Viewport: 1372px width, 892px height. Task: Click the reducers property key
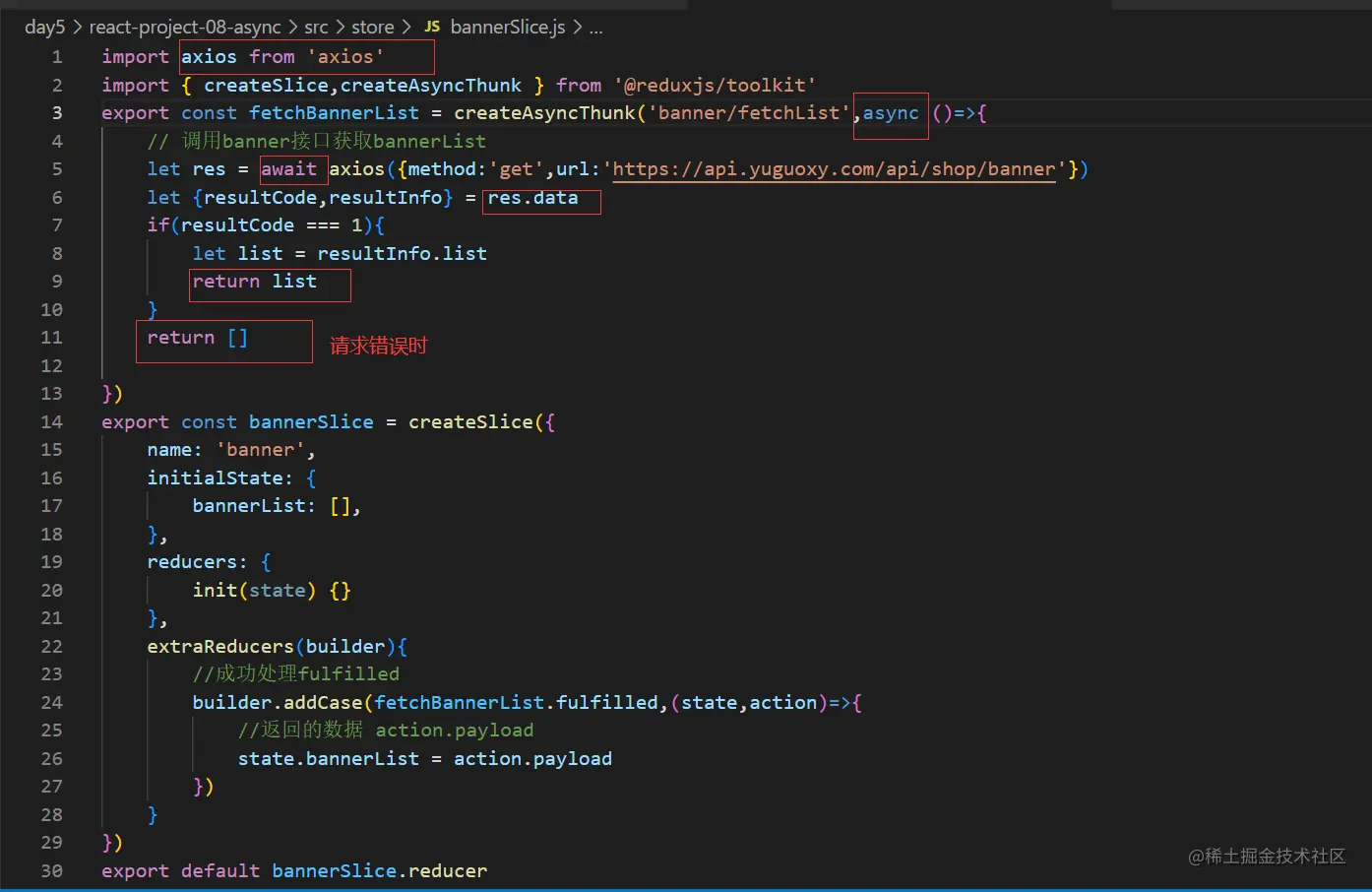point(192,562)
